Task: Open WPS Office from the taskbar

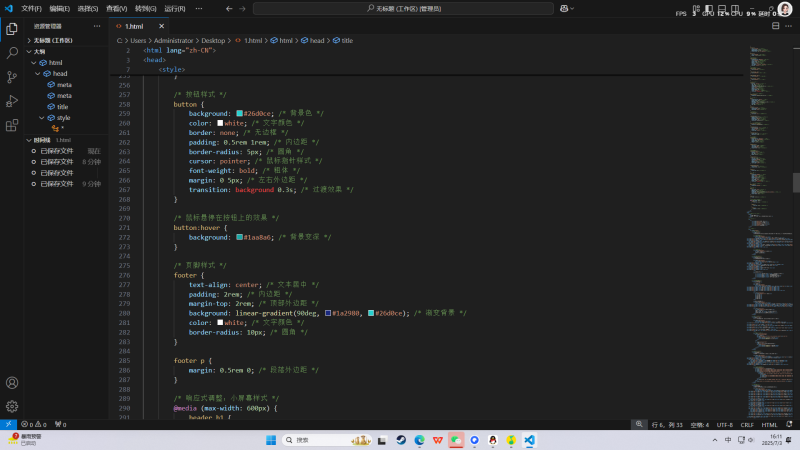Action: coord(438,440)
